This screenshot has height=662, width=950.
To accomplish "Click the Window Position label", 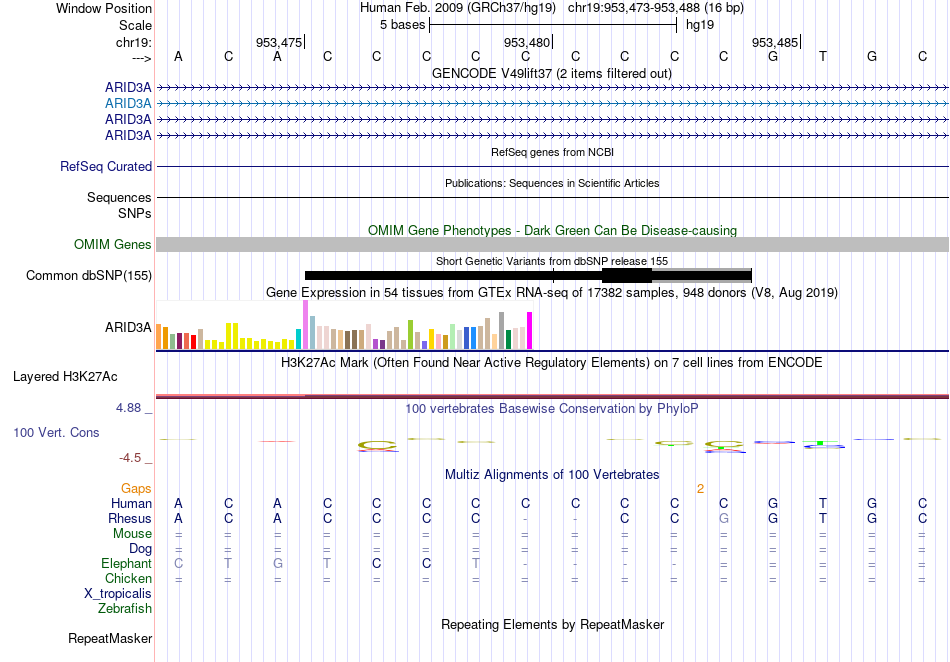I will [x=104, y=8].
